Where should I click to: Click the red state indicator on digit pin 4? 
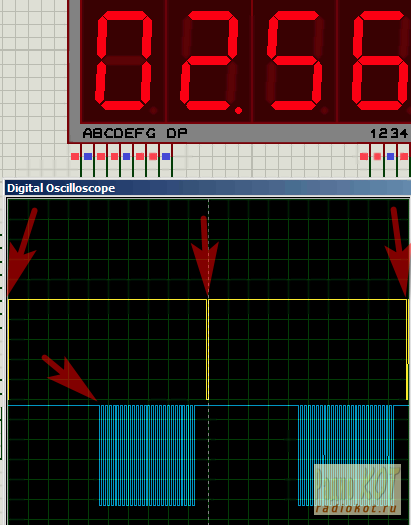click(404, 156)
